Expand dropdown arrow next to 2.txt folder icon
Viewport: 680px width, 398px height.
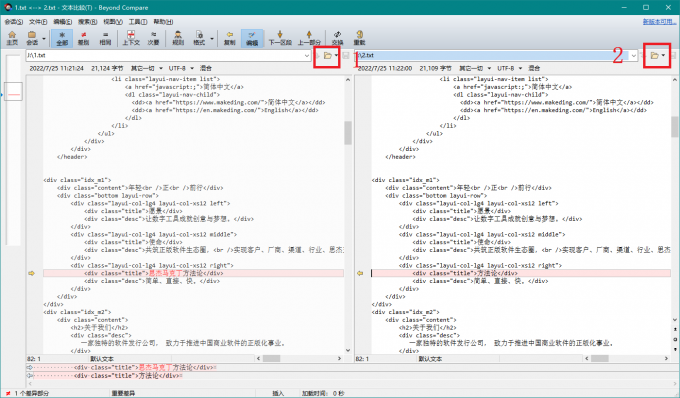coord(664,55)
